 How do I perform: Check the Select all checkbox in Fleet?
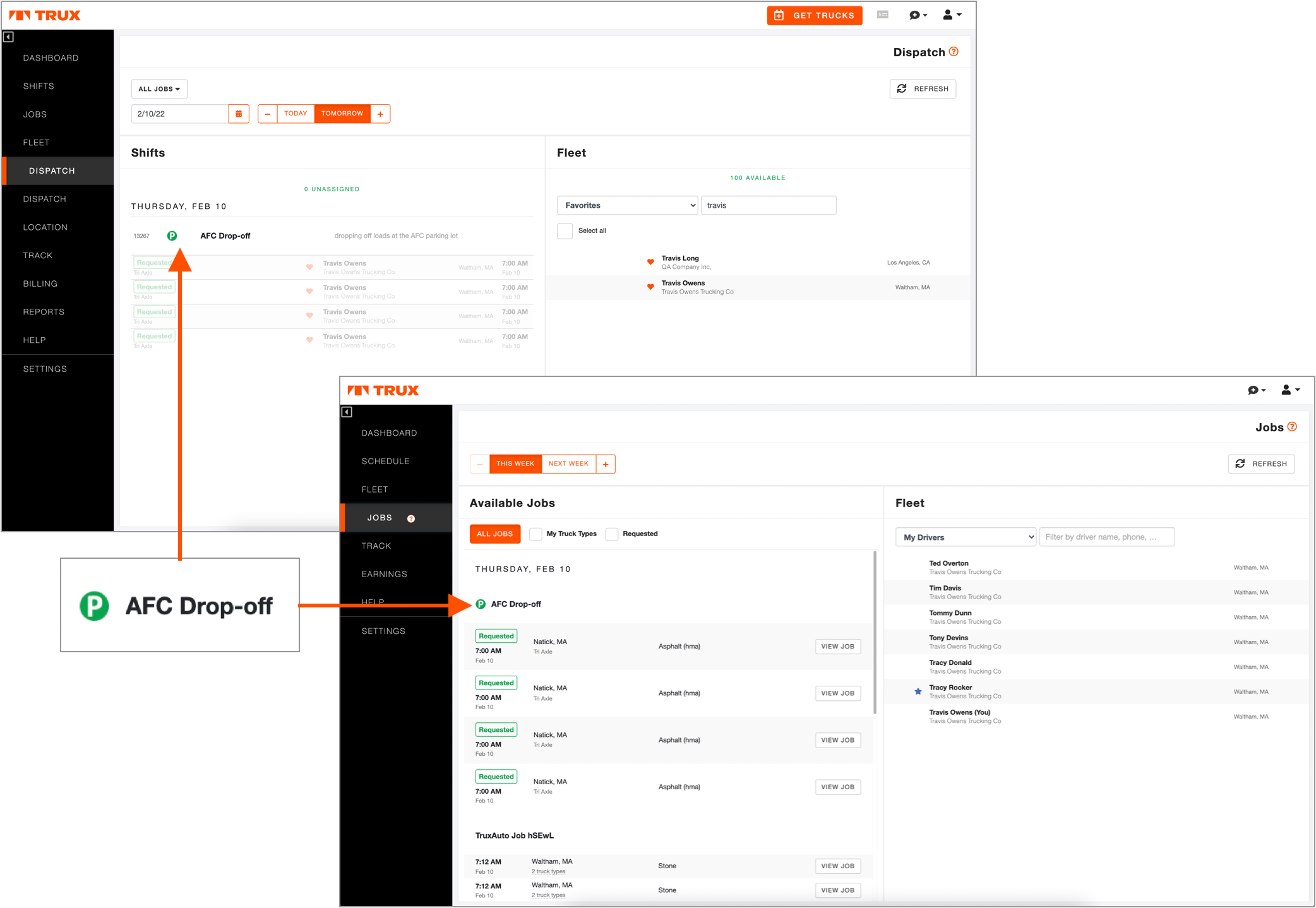pos(565,230)
